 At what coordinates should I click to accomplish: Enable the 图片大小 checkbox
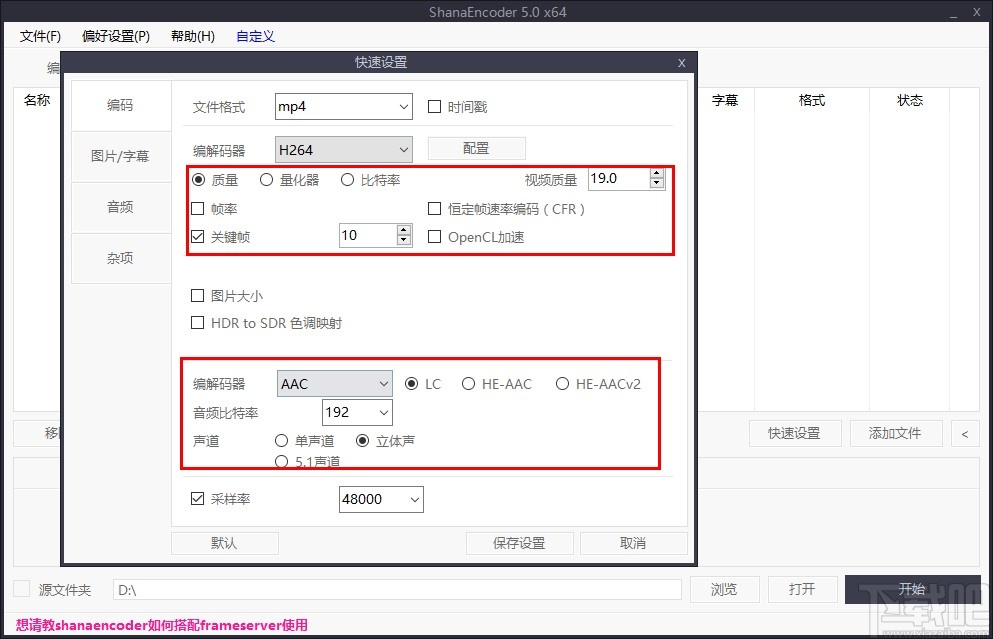[198, 295]
